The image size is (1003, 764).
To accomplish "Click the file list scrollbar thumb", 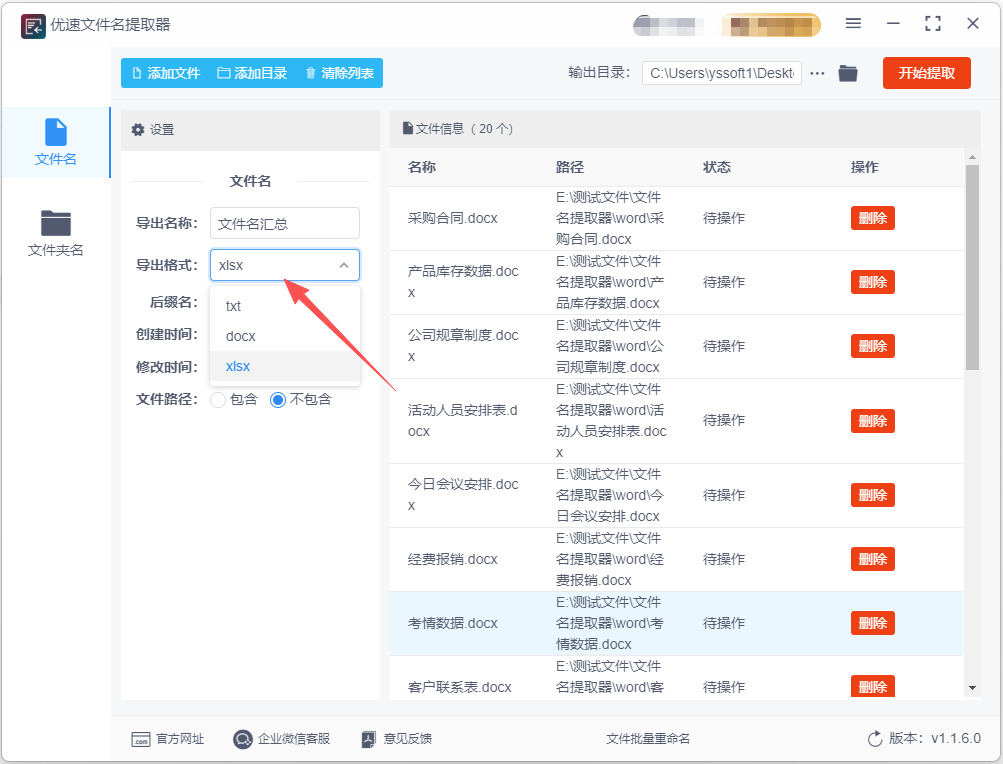I will click(x=972, y=267).
